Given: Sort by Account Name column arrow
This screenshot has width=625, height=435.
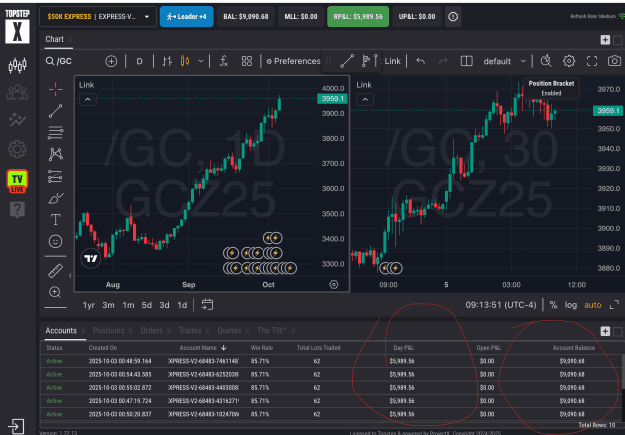Looking at the screenshot, I should 224,348.
